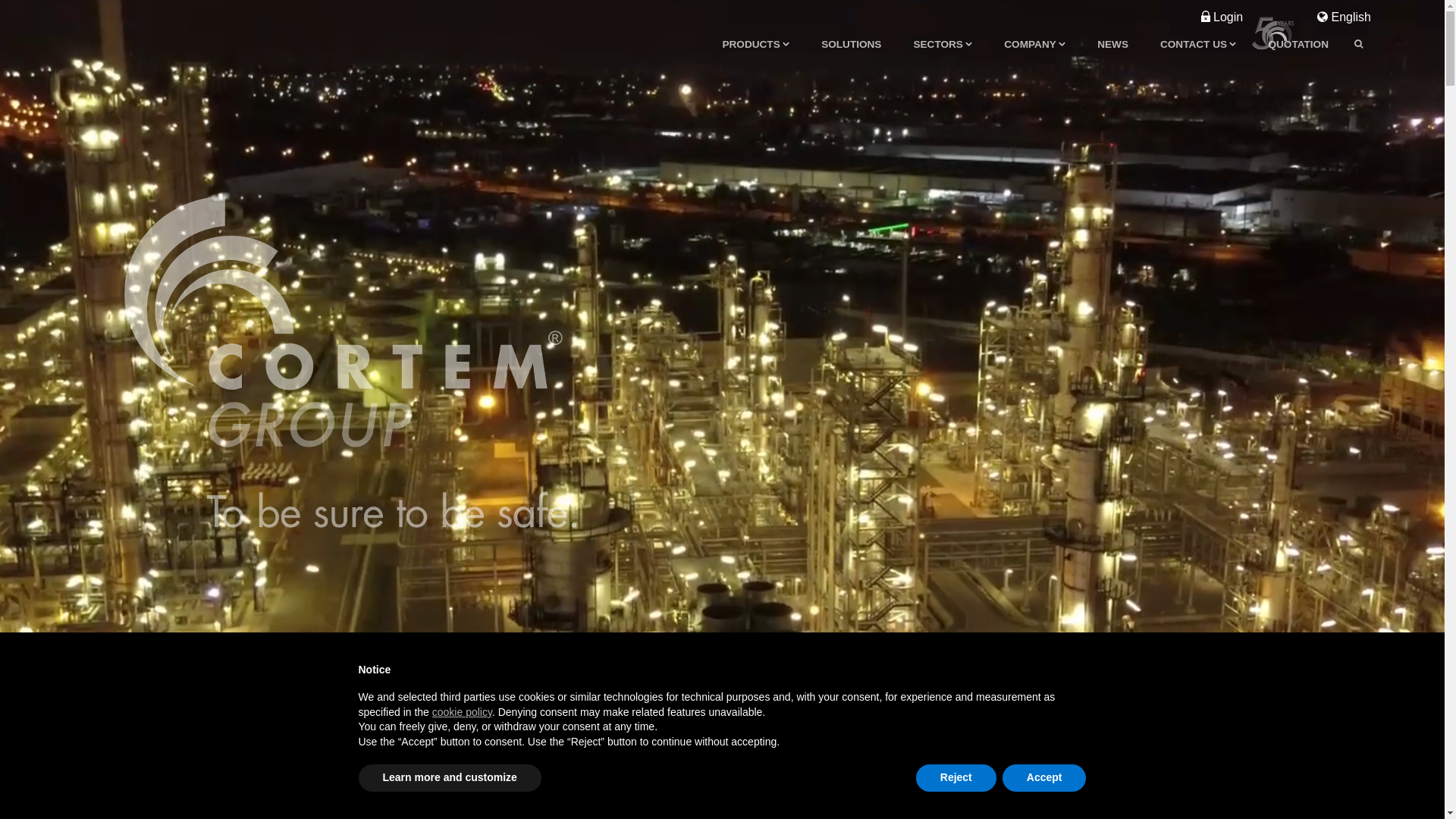The height and width of the screenshot is (819, 1456).
Task: Click Learn more and customize
Action: click(x=450, y=778)
